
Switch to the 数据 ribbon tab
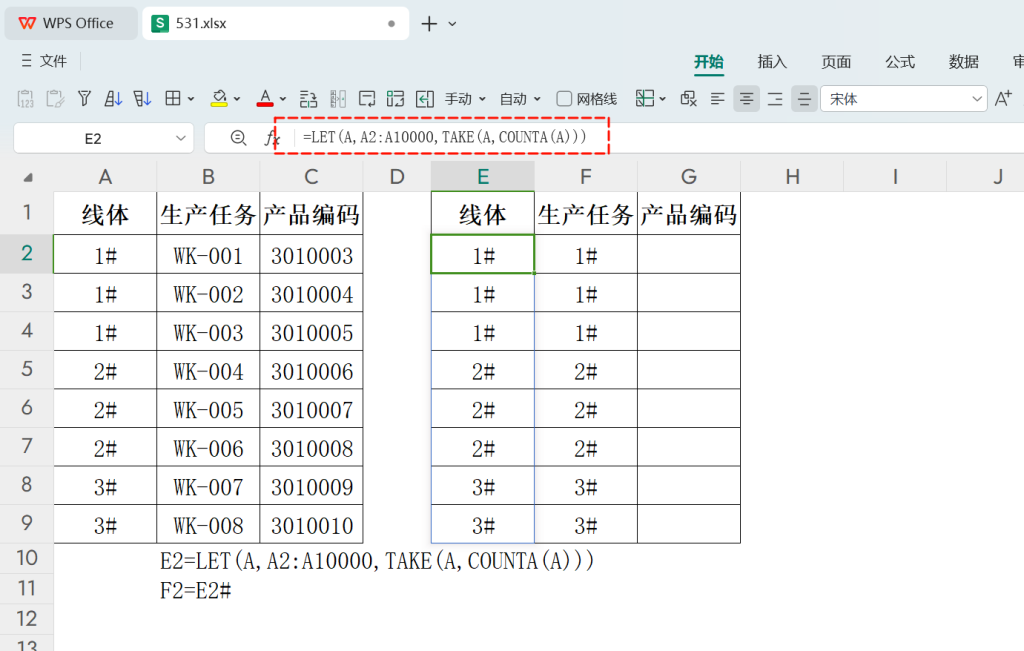tap(964, 62)
